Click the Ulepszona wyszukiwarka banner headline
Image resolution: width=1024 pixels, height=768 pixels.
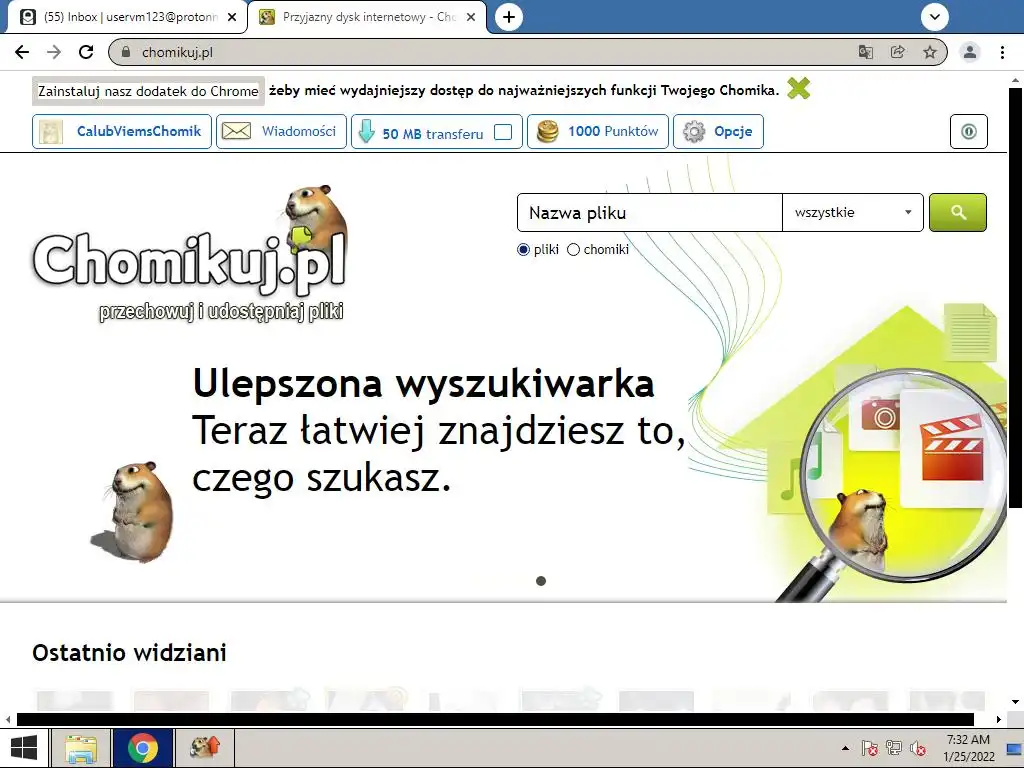423,383
